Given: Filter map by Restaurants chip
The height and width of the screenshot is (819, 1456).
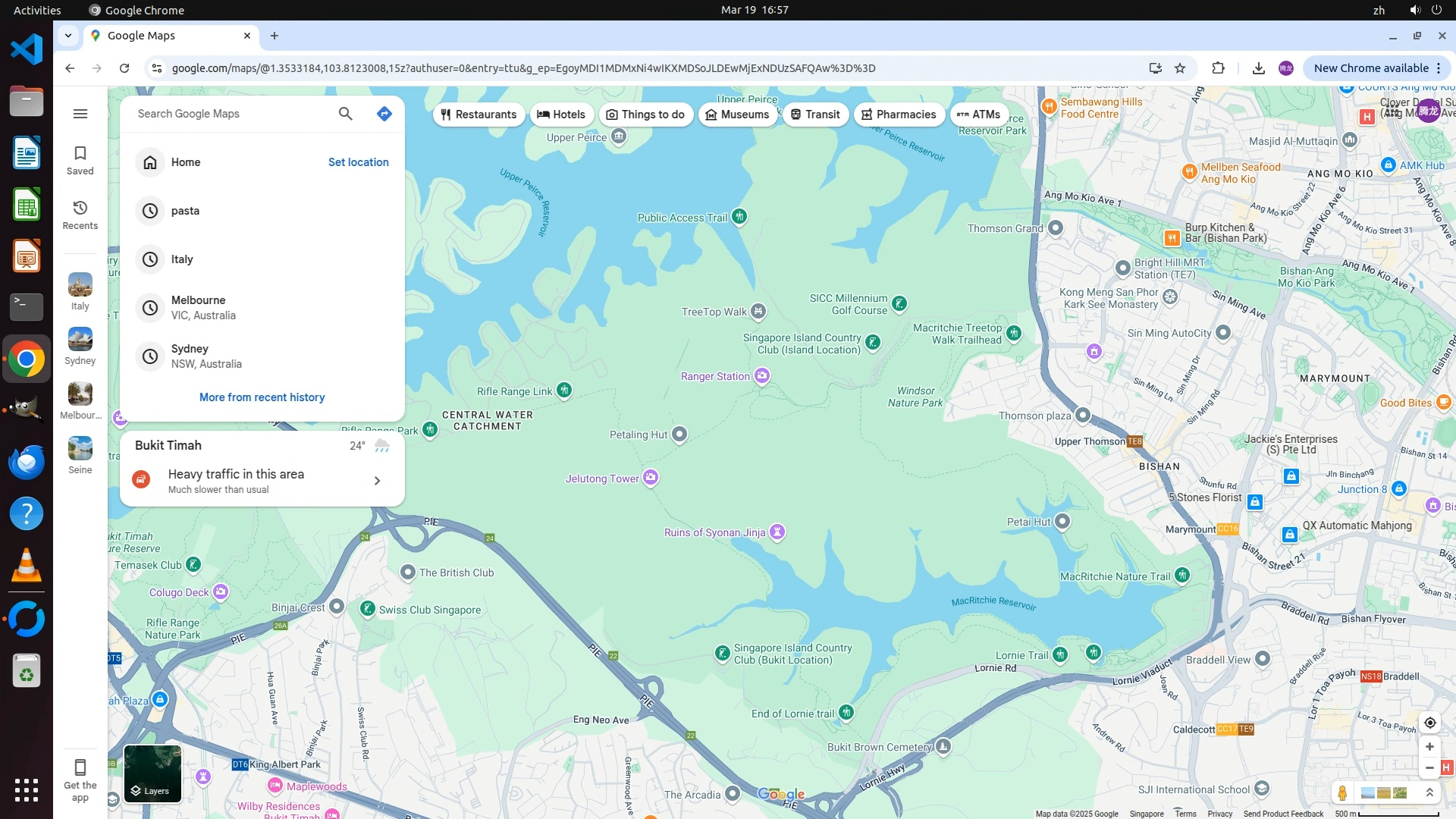Looking at the screenshot, I should coord(479,115).
